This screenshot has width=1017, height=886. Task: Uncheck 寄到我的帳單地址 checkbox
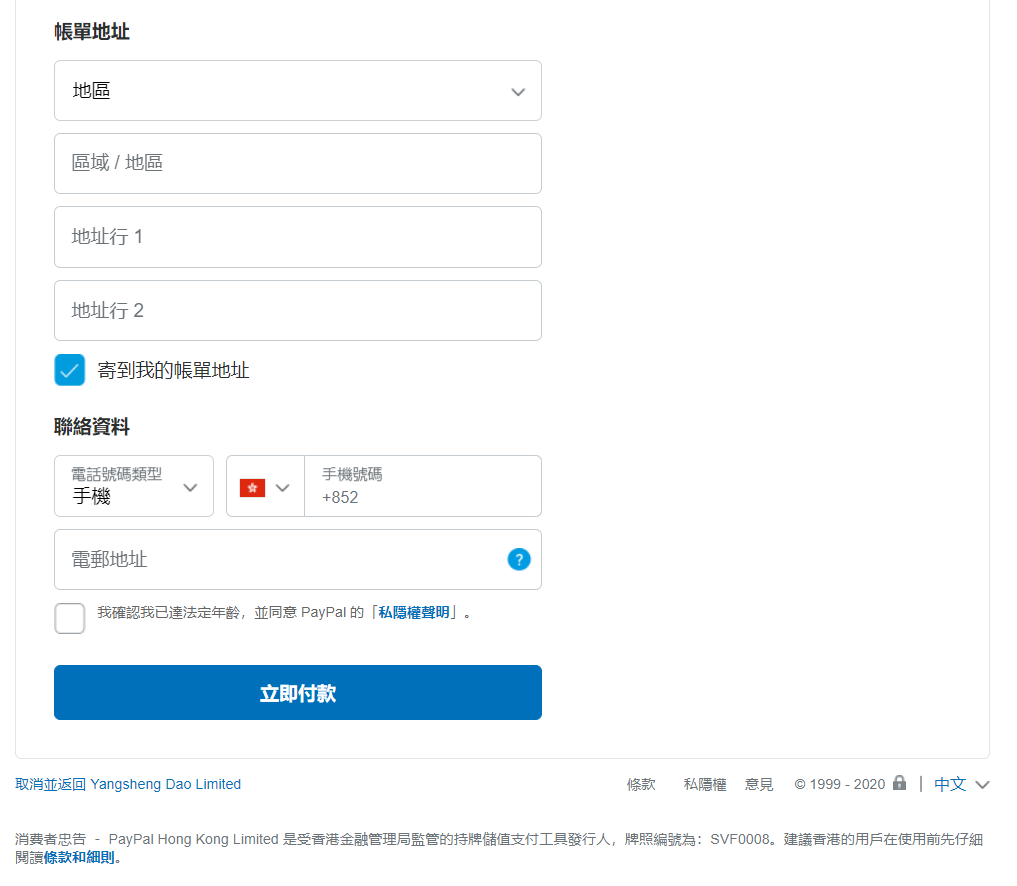[x=69, y=370]
